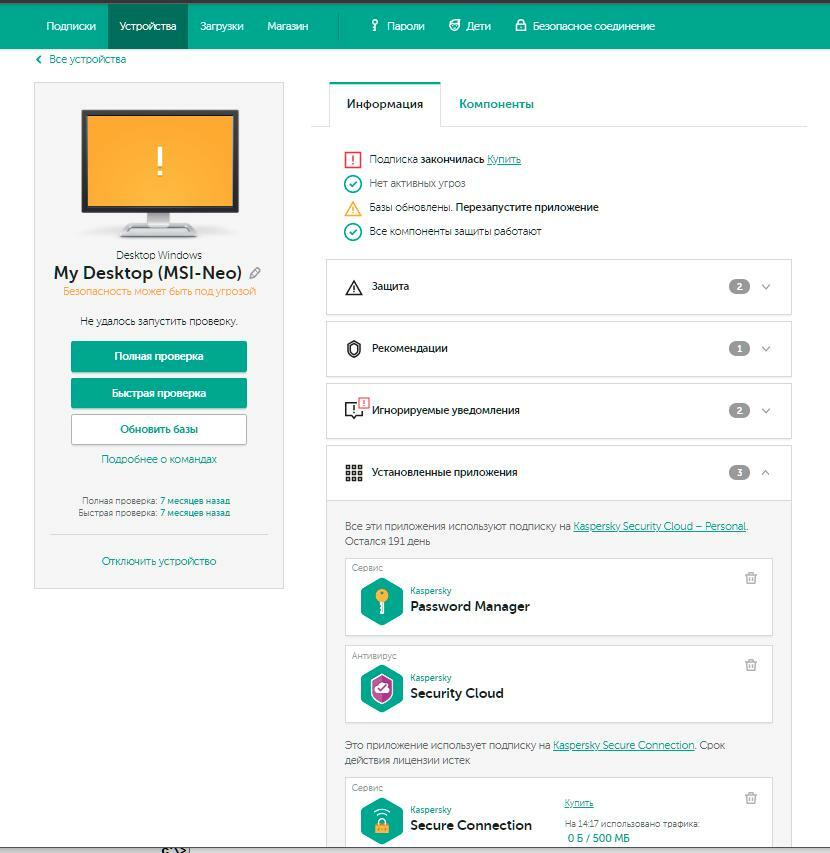Click the count badge 1 in Рекомендации row
The image size is (830, 853).
pos(739,349)
